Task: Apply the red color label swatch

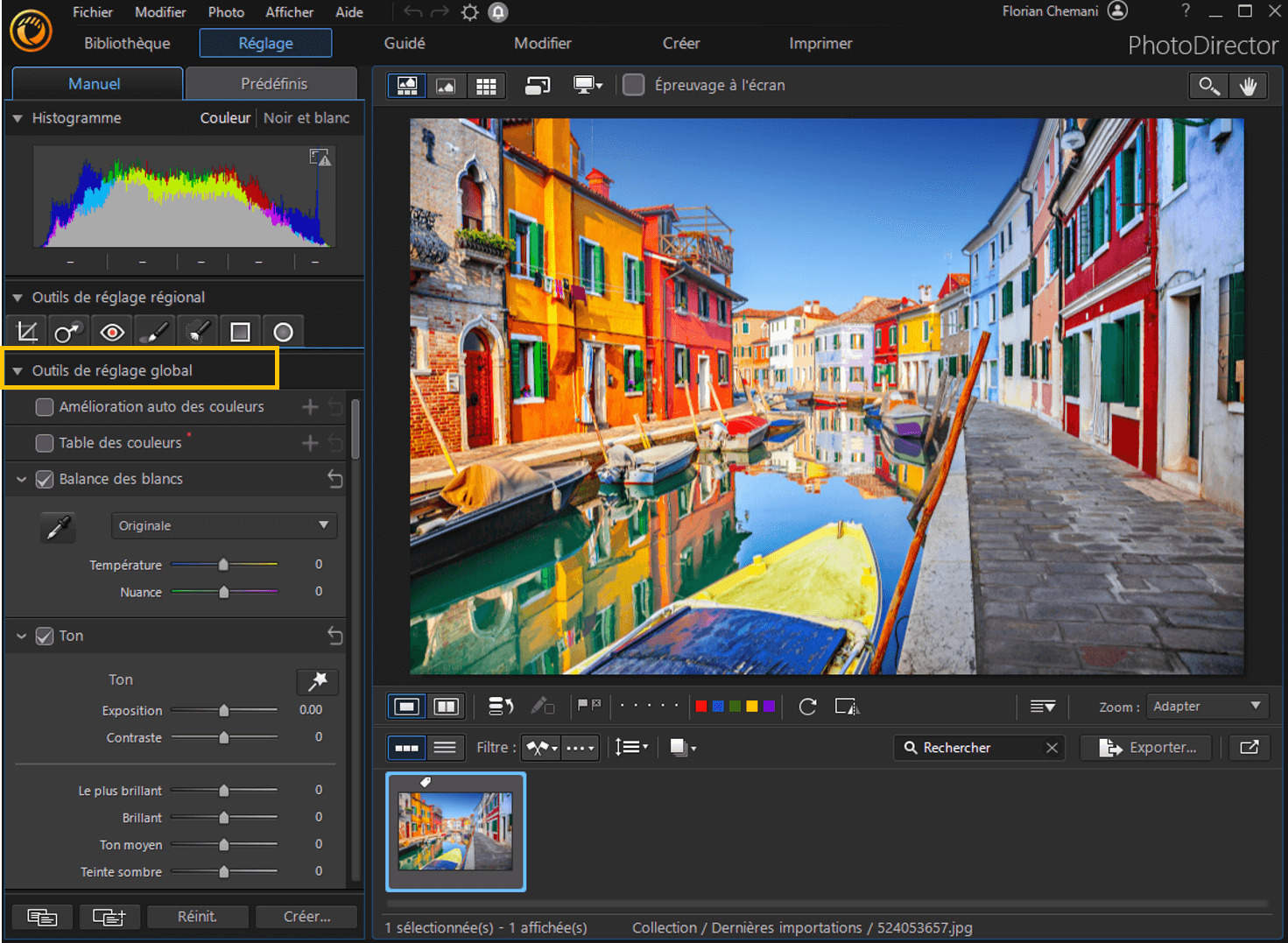Action: coord(700,706)
